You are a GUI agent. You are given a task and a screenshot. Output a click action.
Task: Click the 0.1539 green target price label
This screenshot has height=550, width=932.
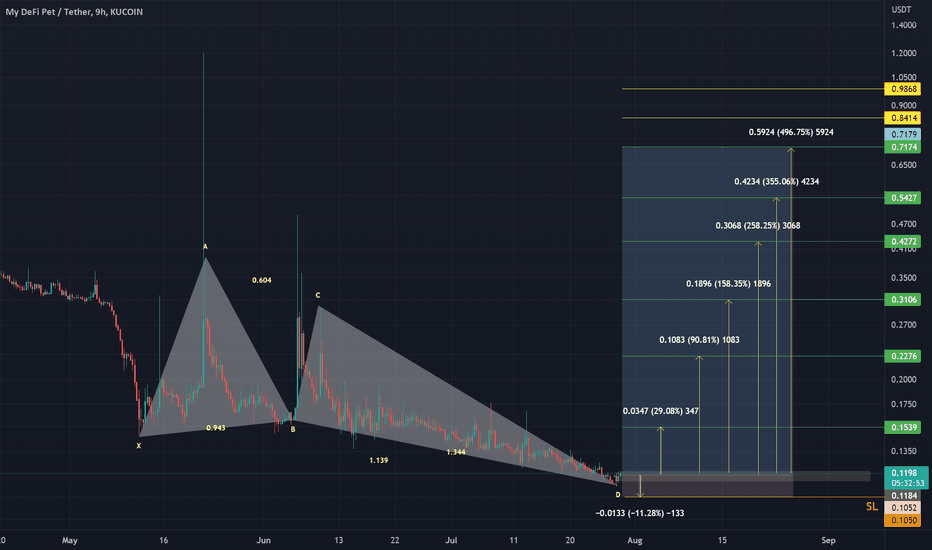pyautogui.click(x=902, y=428)
